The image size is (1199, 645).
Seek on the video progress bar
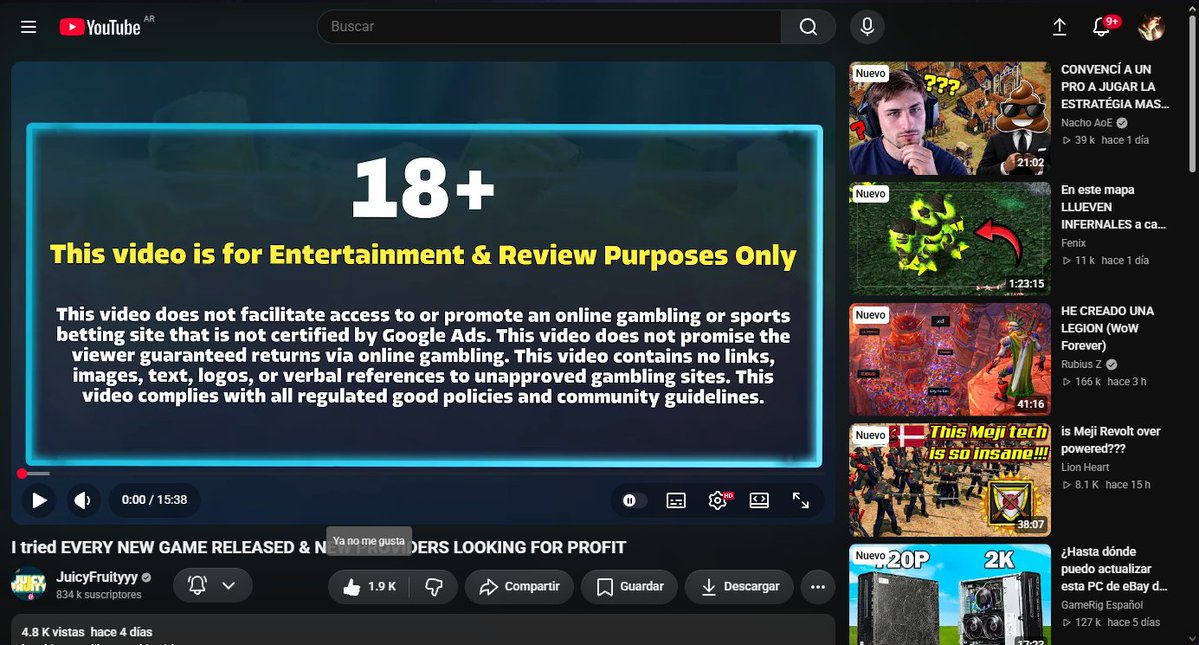pos(424,474)
